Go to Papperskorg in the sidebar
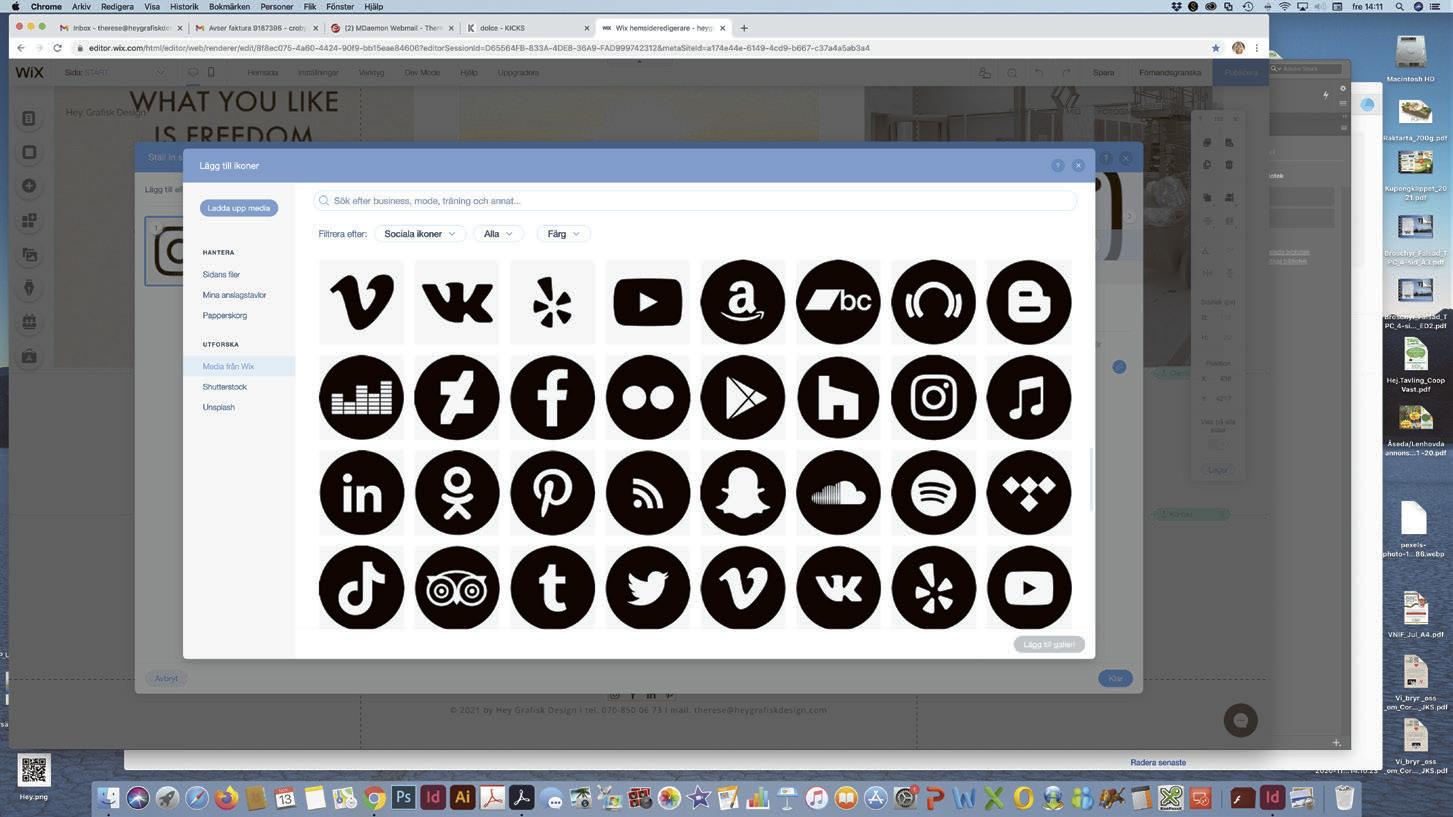 click(x=224, y=315)
